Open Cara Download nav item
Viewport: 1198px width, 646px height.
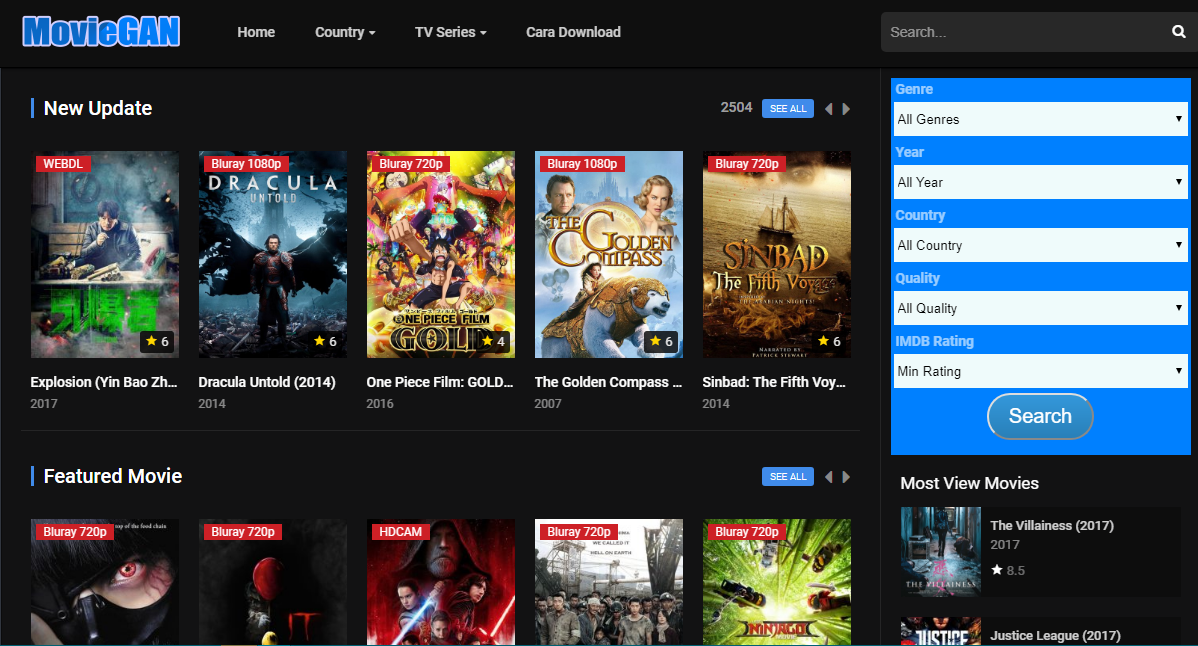[573, 32]
